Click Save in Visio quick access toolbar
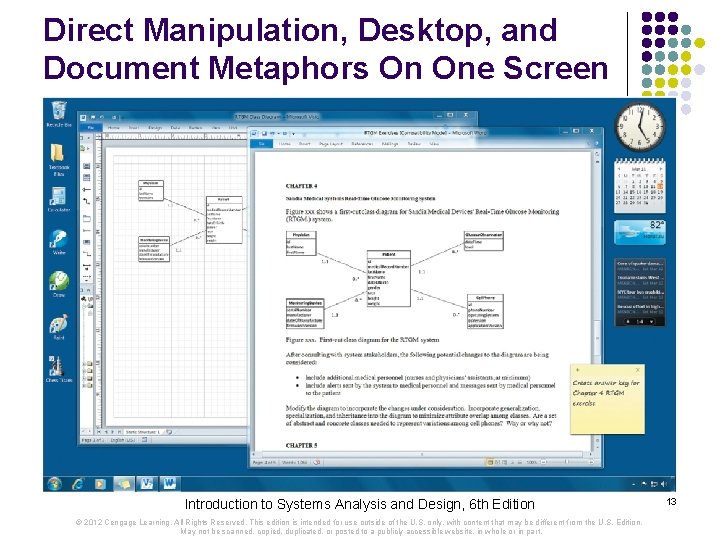The width and height of the screenshot is (720, 540). (93, 118)
